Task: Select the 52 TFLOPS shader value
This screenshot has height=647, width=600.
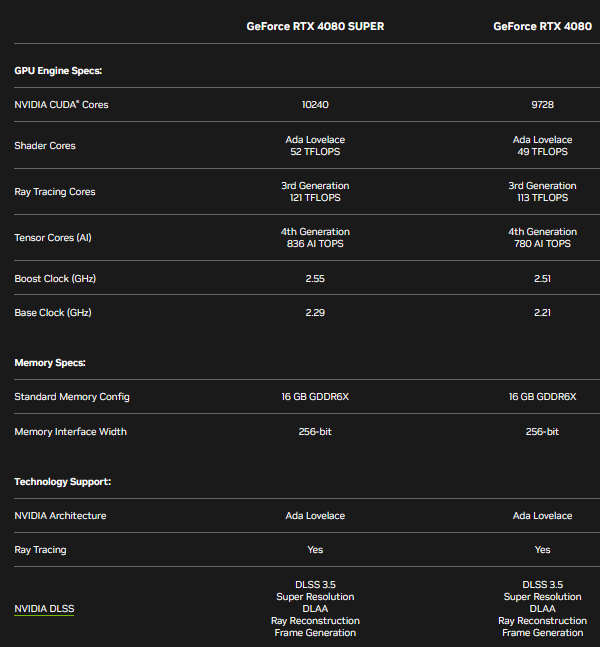Action: (315, 152)
